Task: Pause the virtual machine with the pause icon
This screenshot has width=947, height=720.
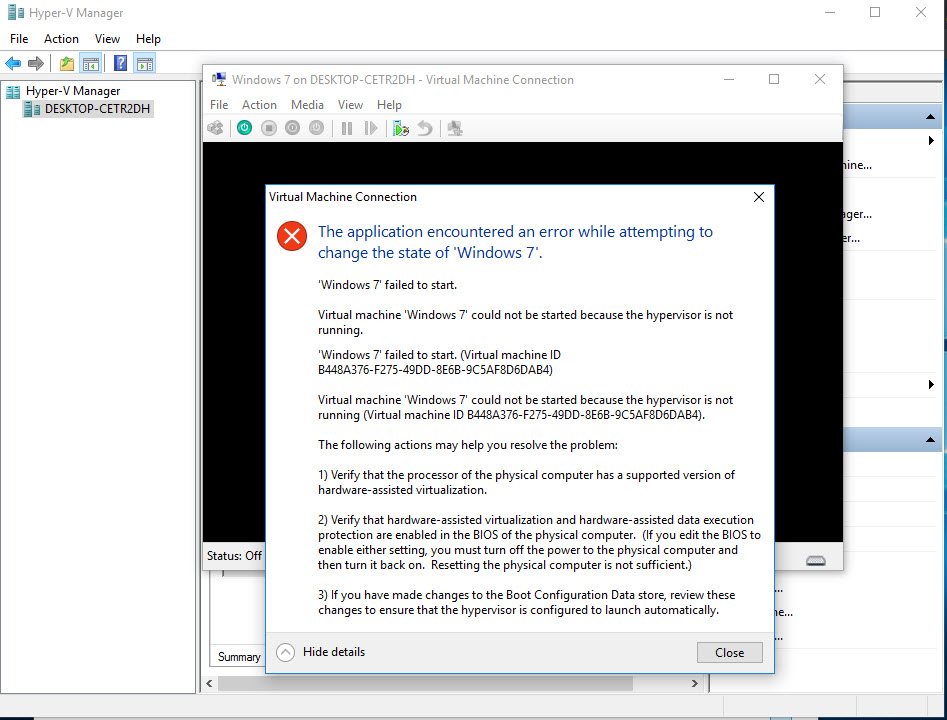Action: [347, 128]
